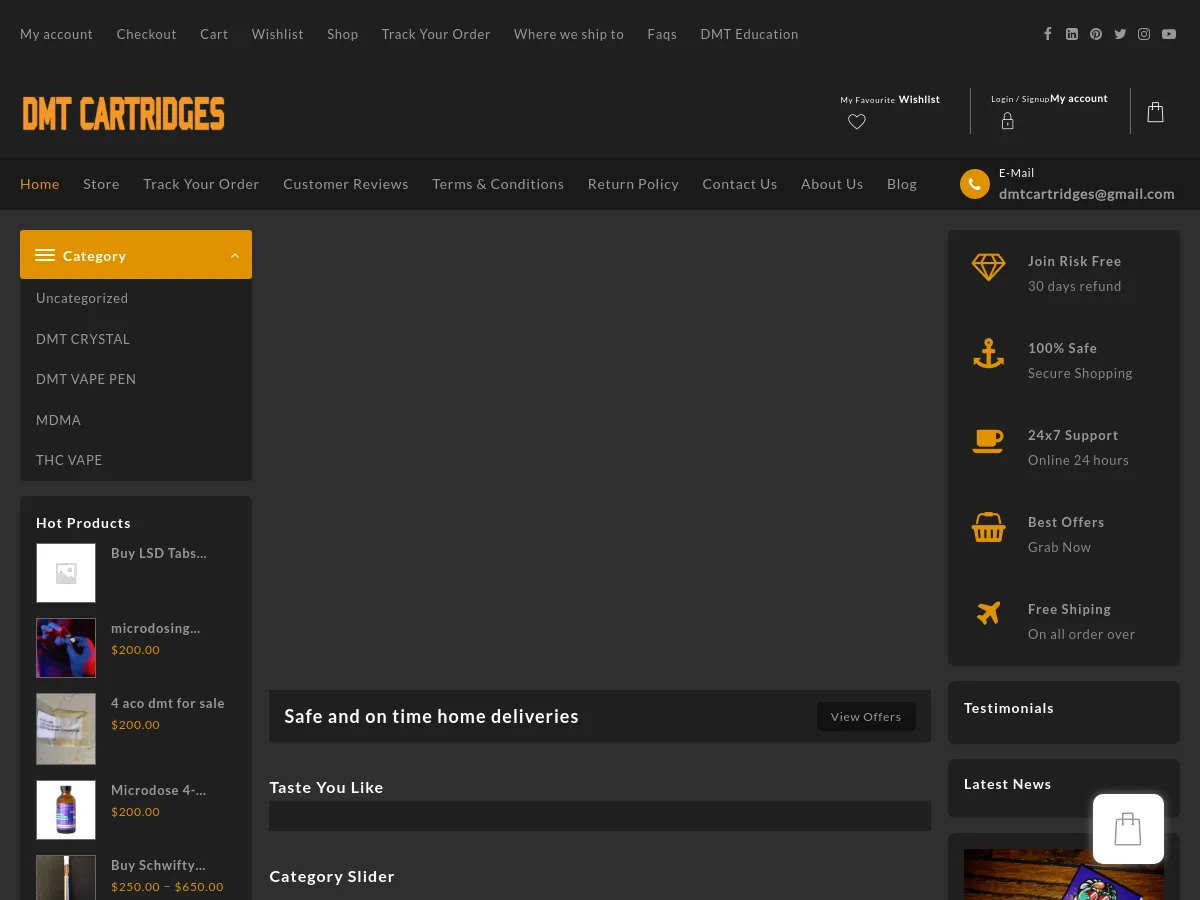The height and width of the screenshot is (900, 1200).
Task: Open the Instagram icon in the header
Action: click(1144, 34)
